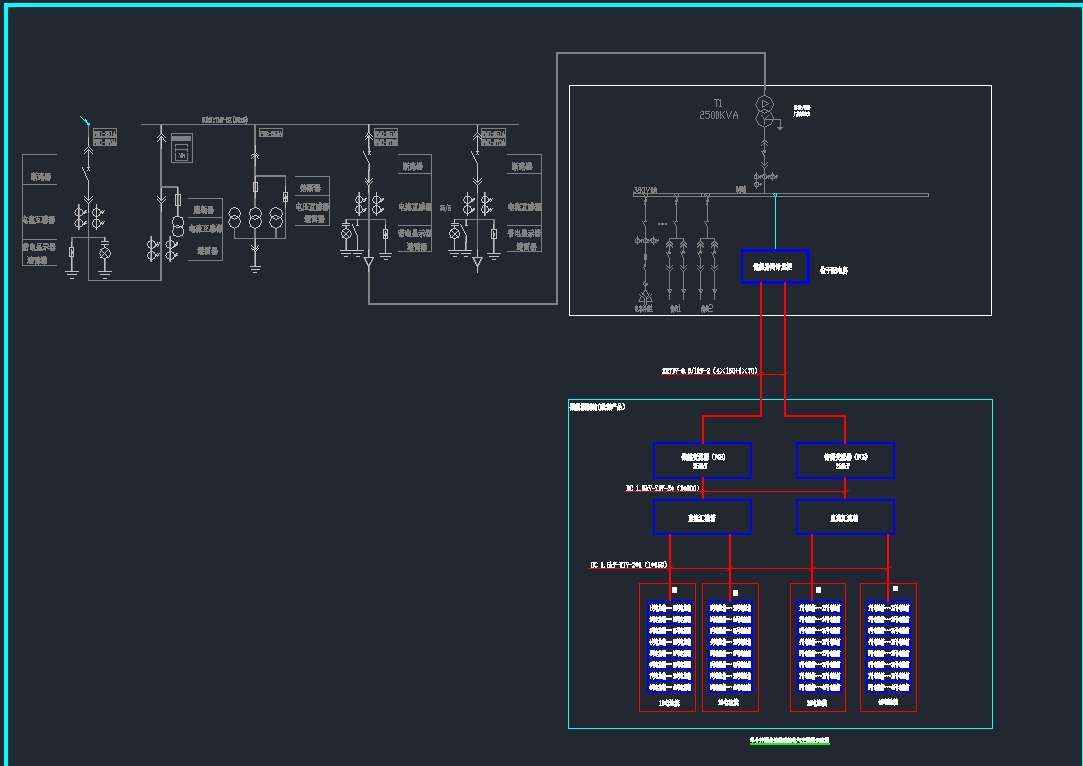The image size is (1083, 766).
Task: Select the indicator lamp symbol in the leftmost feeder
Action: [104, 254]
